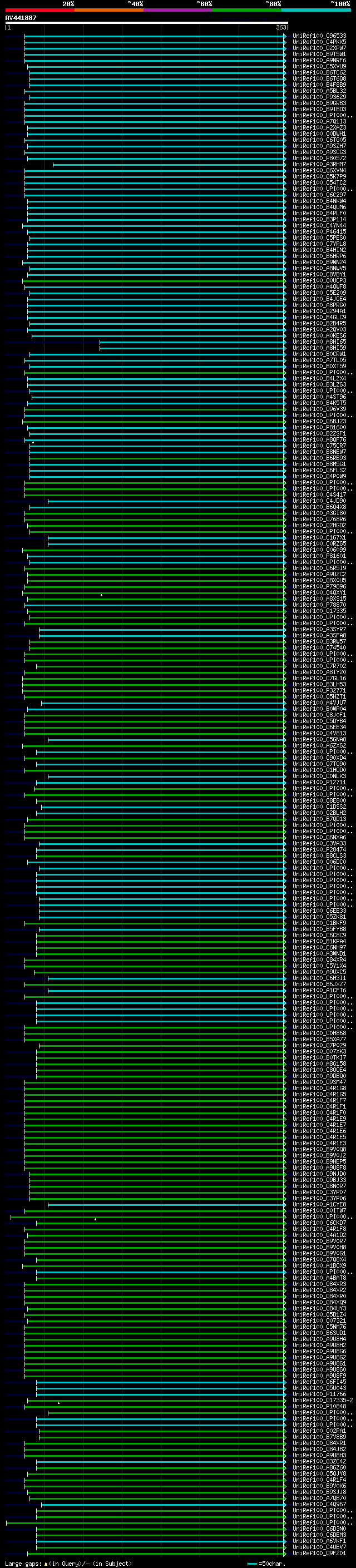The width and height of the screenshot is (356, 1568).
Task: Select the UniRef100_Q54TC2 label
Action: [319, 182]
